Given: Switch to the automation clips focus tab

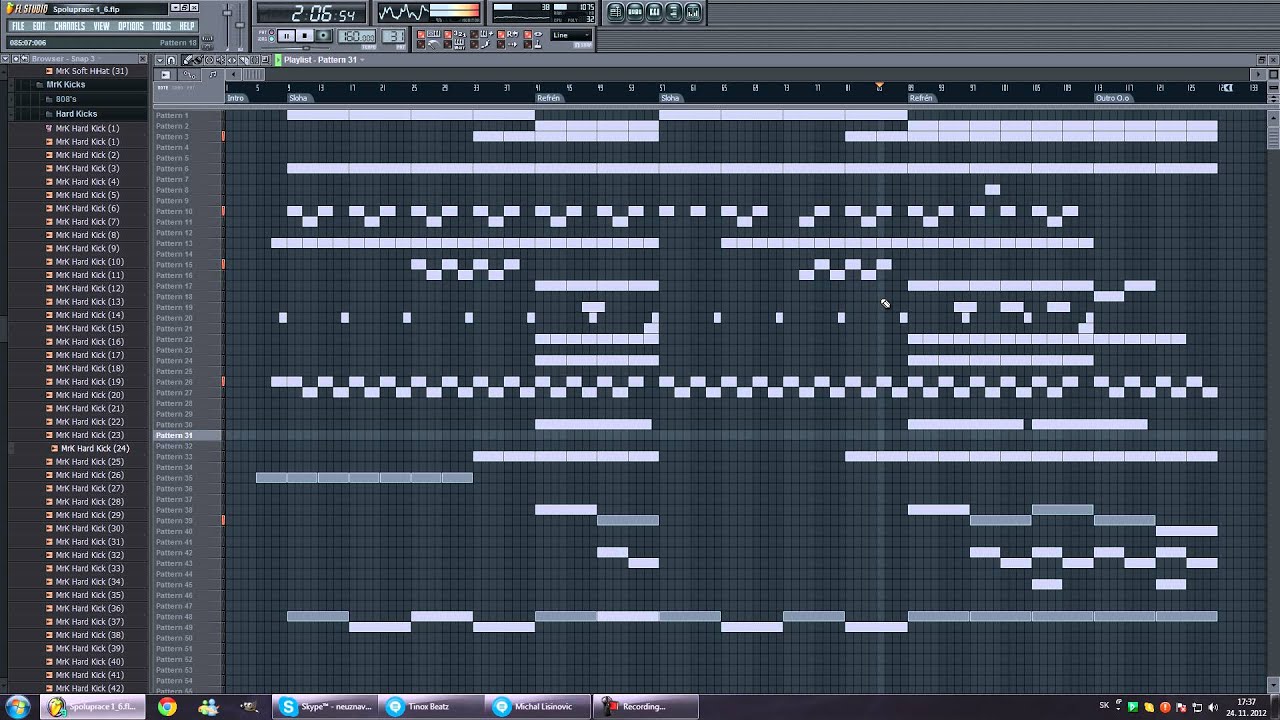Looking at the screenshot, I should coord(189,74).
